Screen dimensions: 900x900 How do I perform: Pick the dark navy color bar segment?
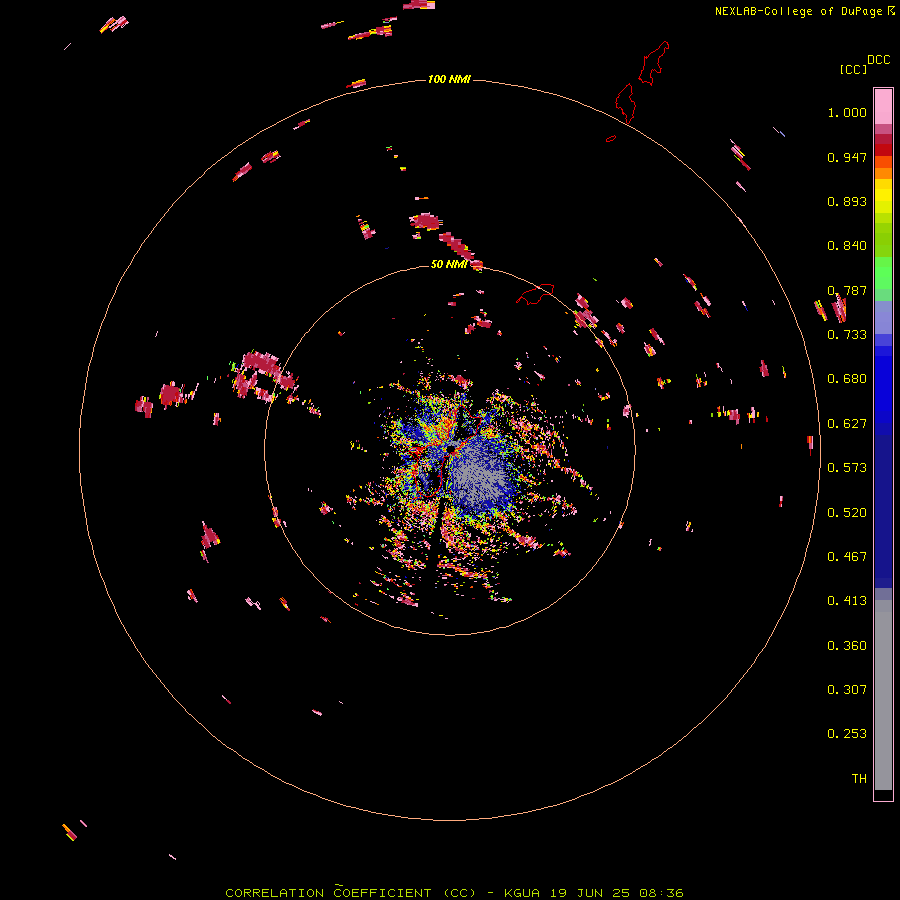(883, 511)
